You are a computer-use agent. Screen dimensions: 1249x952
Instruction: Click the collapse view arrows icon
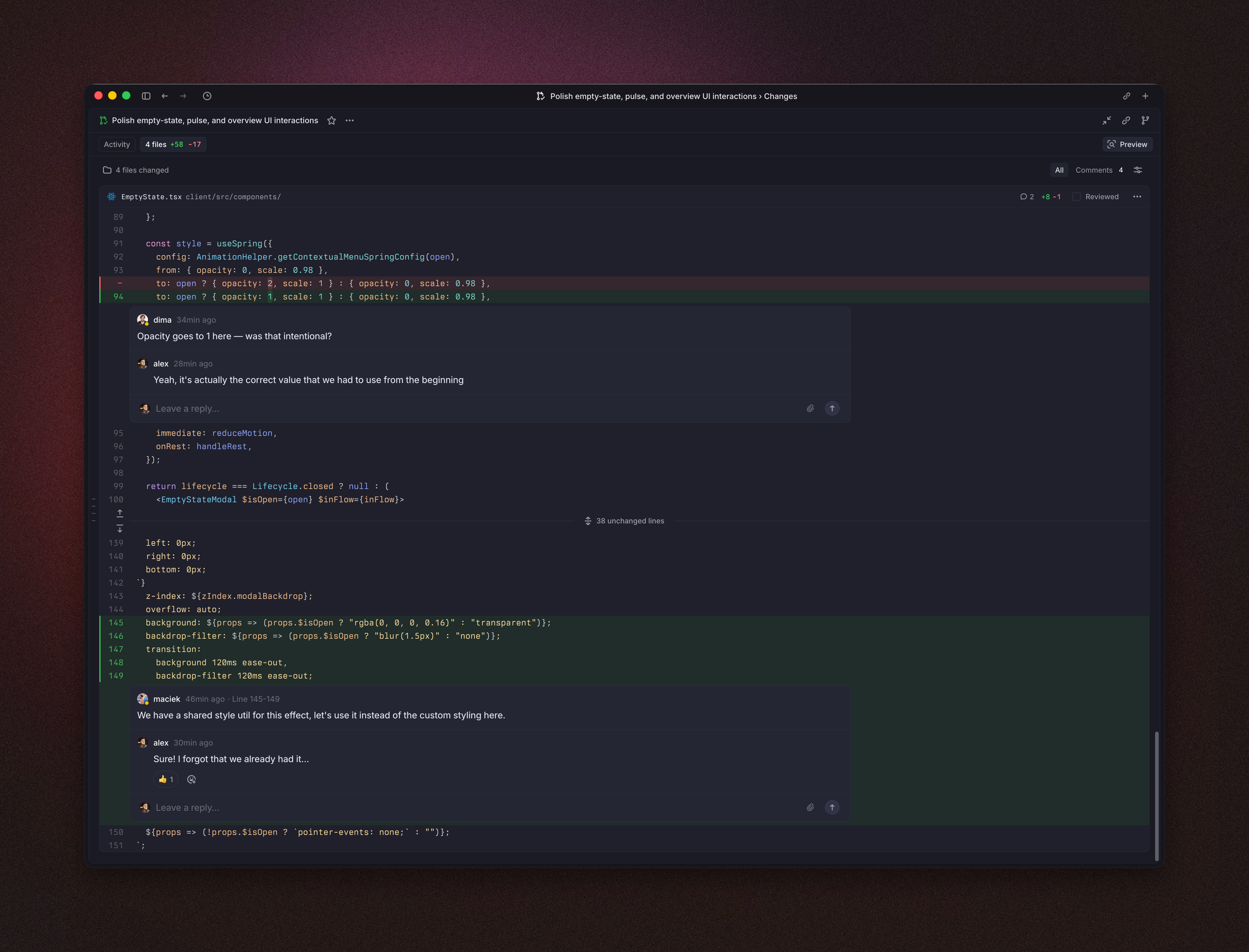pos(1106,120)
